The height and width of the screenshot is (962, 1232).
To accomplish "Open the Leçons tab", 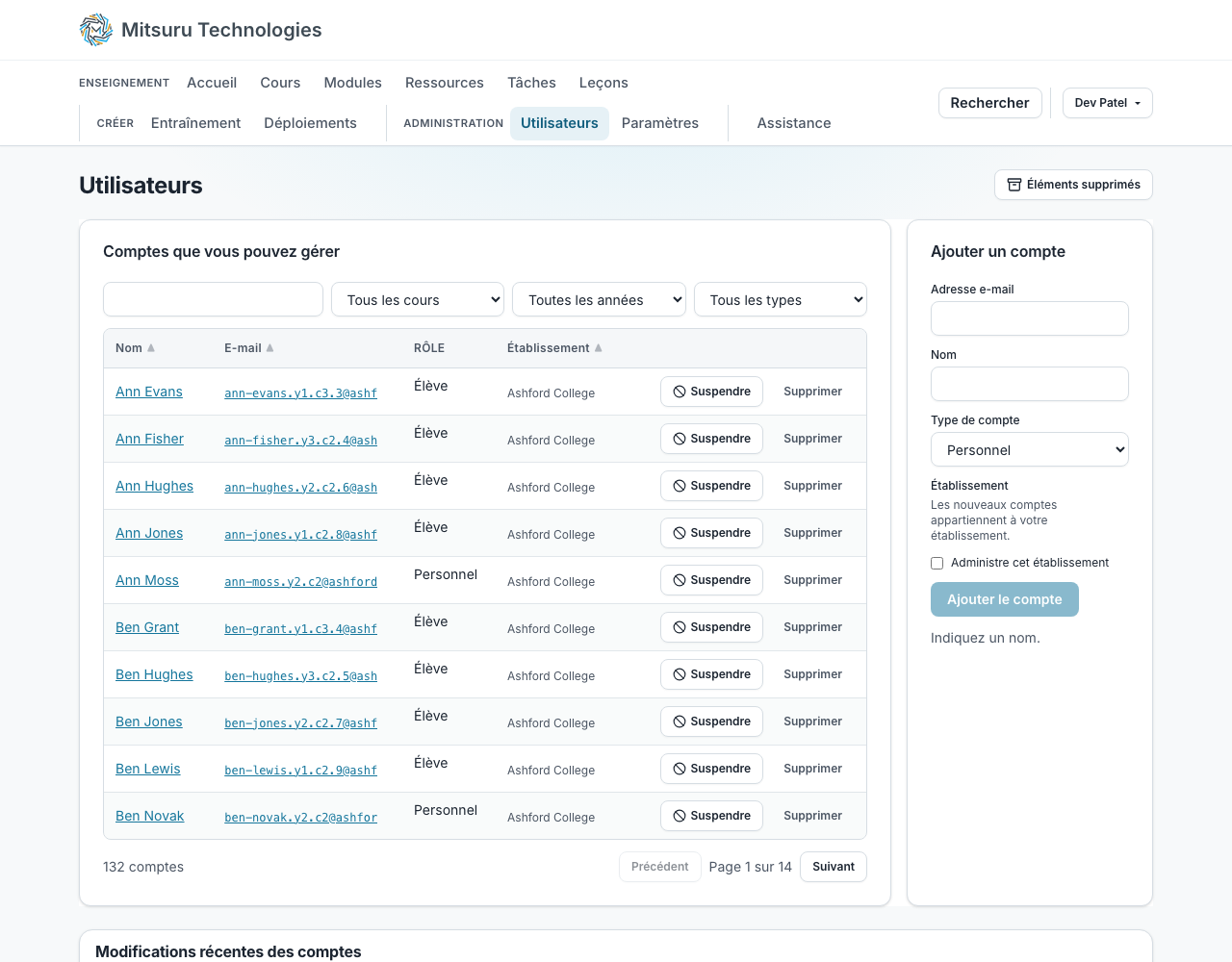I will (603, 83).
